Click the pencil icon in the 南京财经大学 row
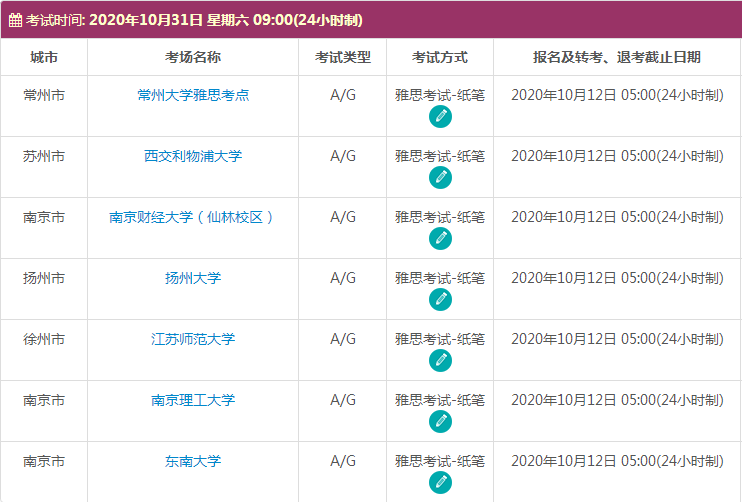This screenshot has width=742, height=502. tap(440, 239)
